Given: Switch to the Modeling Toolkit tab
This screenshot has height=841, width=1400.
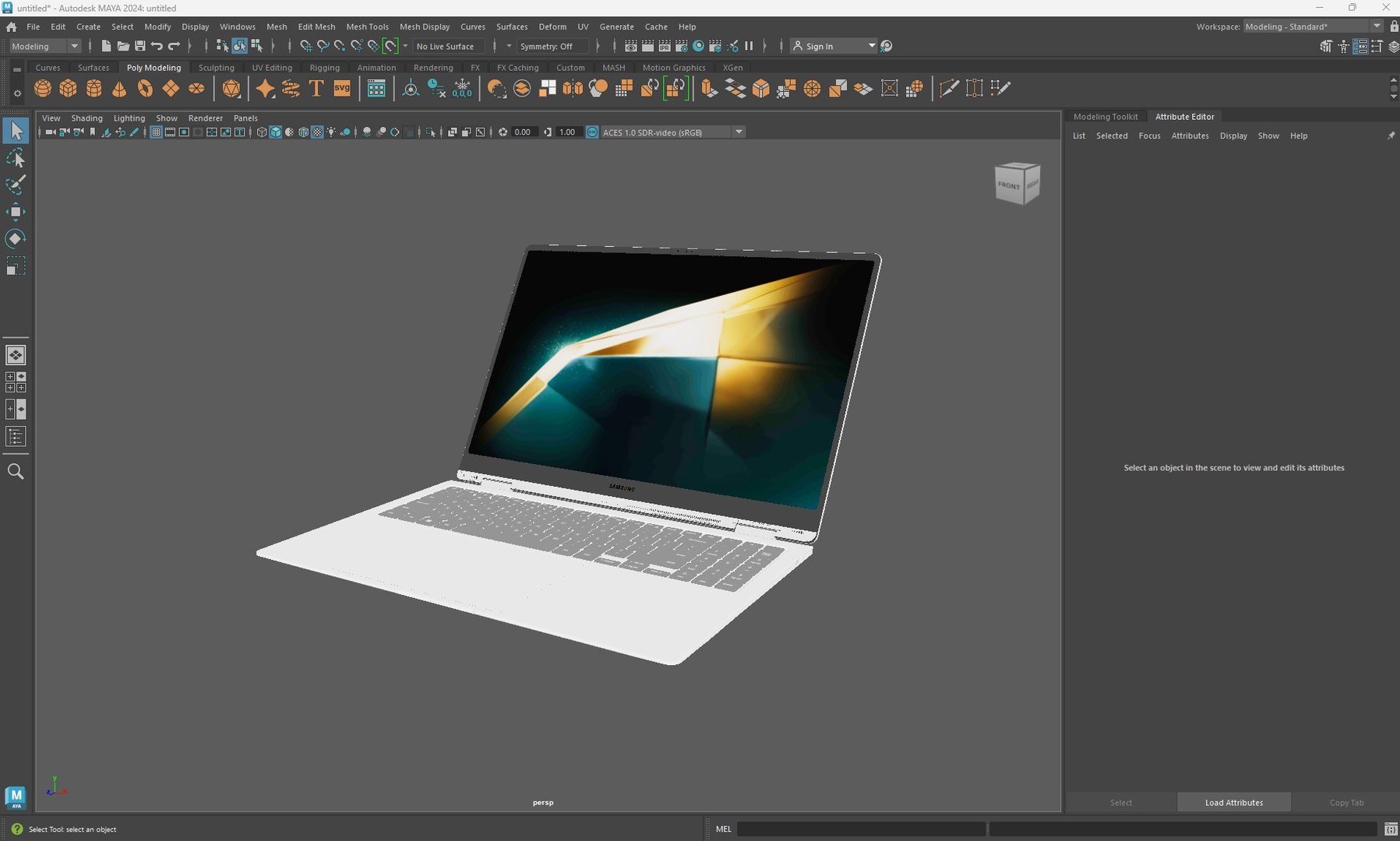Looking at the screenshot, I should (1106, 117).
